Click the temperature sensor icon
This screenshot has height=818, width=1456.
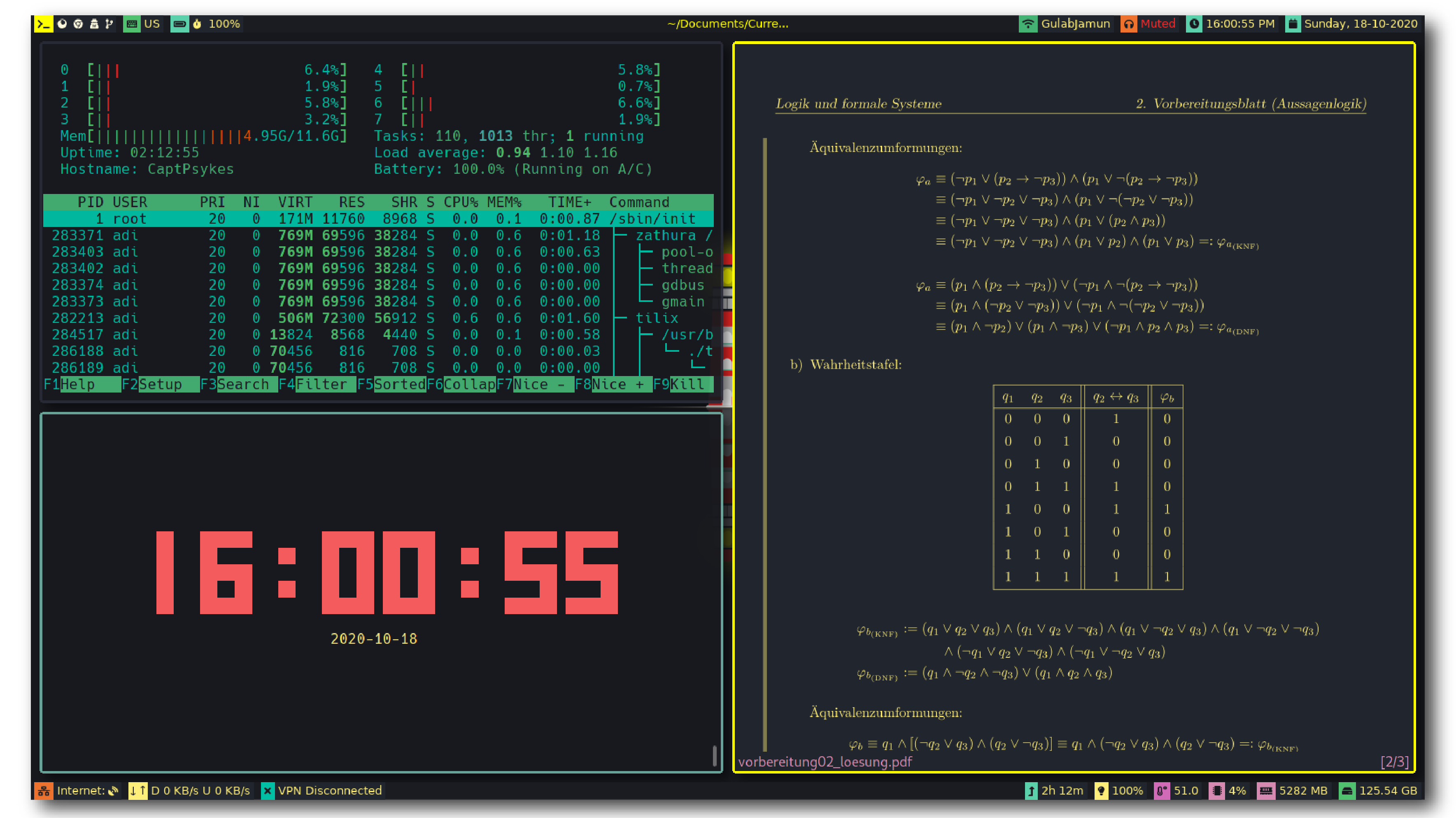(x=1162, y=790)
